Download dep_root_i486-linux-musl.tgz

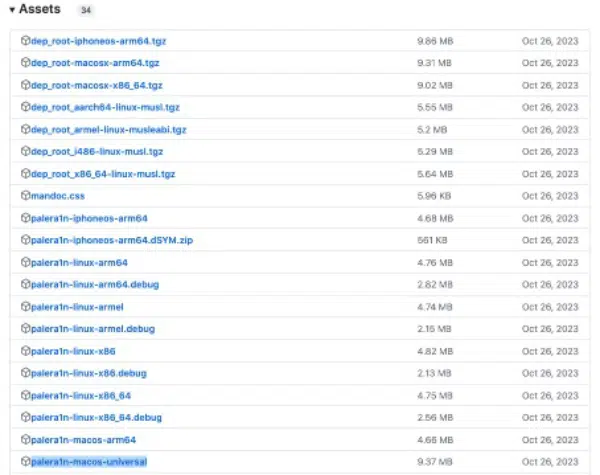click(97, 151)
